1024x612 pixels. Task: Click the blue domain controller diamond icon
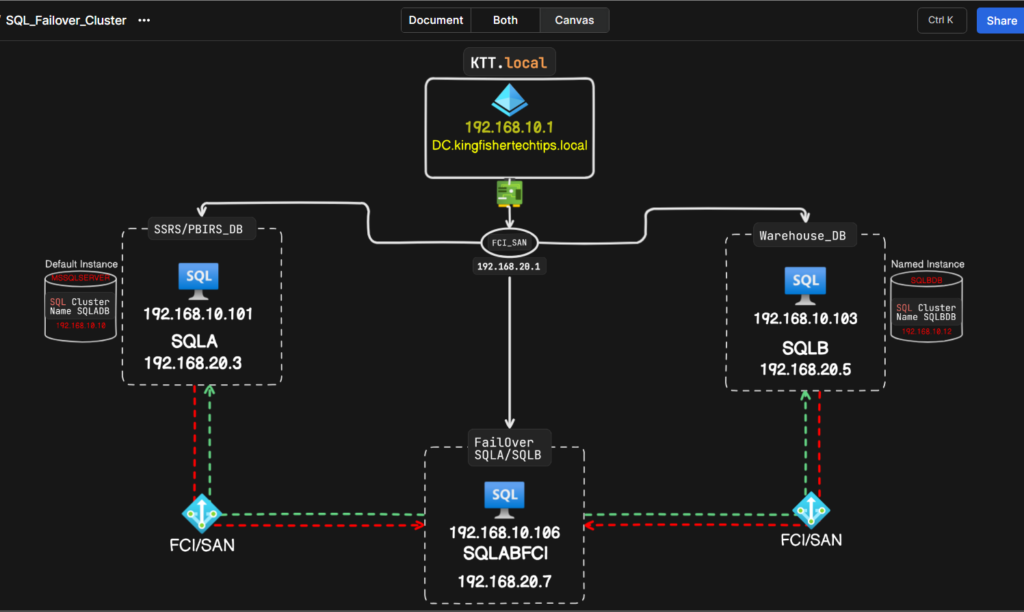point(509,100)
